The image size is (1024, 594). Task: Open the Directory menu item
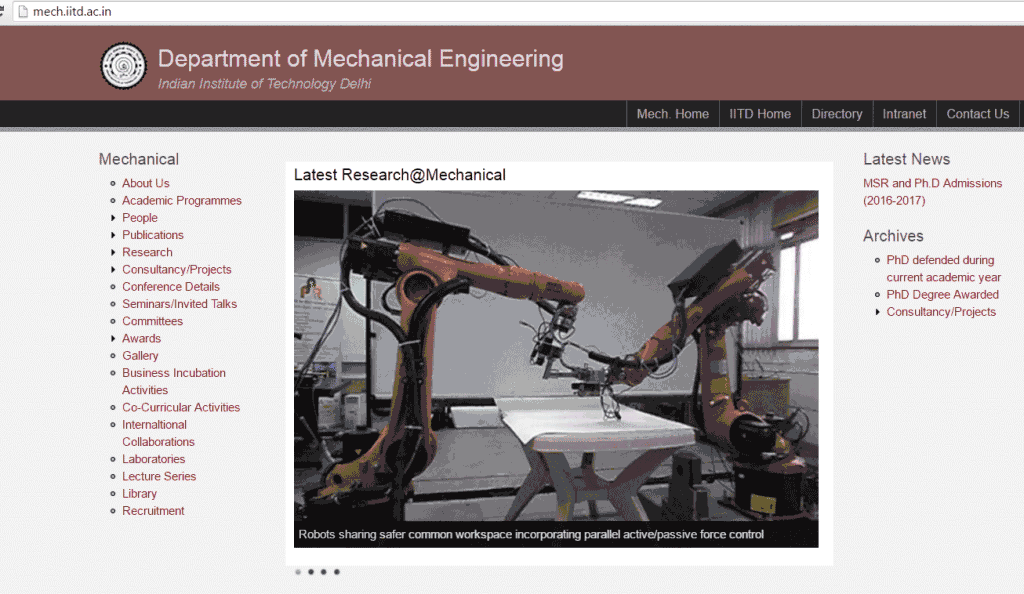837,114
